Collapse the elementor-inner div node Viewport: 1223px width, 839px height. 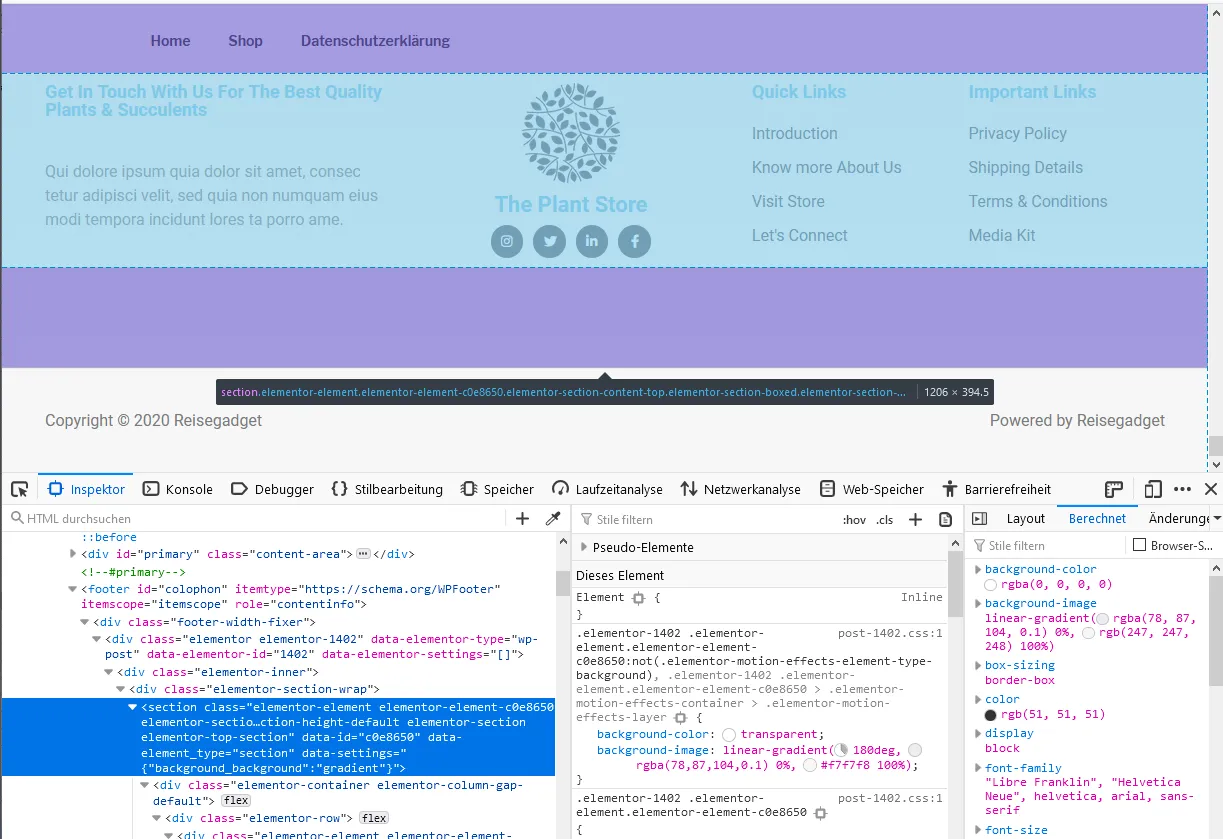click(109, 672)
